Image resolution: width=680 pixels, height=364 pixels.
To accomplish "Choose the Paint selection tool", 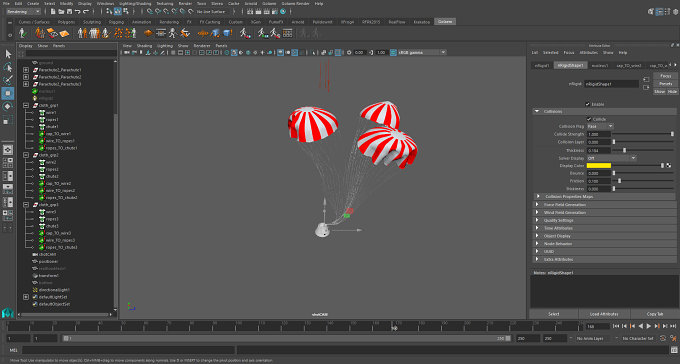I will (x=8, y=80).
